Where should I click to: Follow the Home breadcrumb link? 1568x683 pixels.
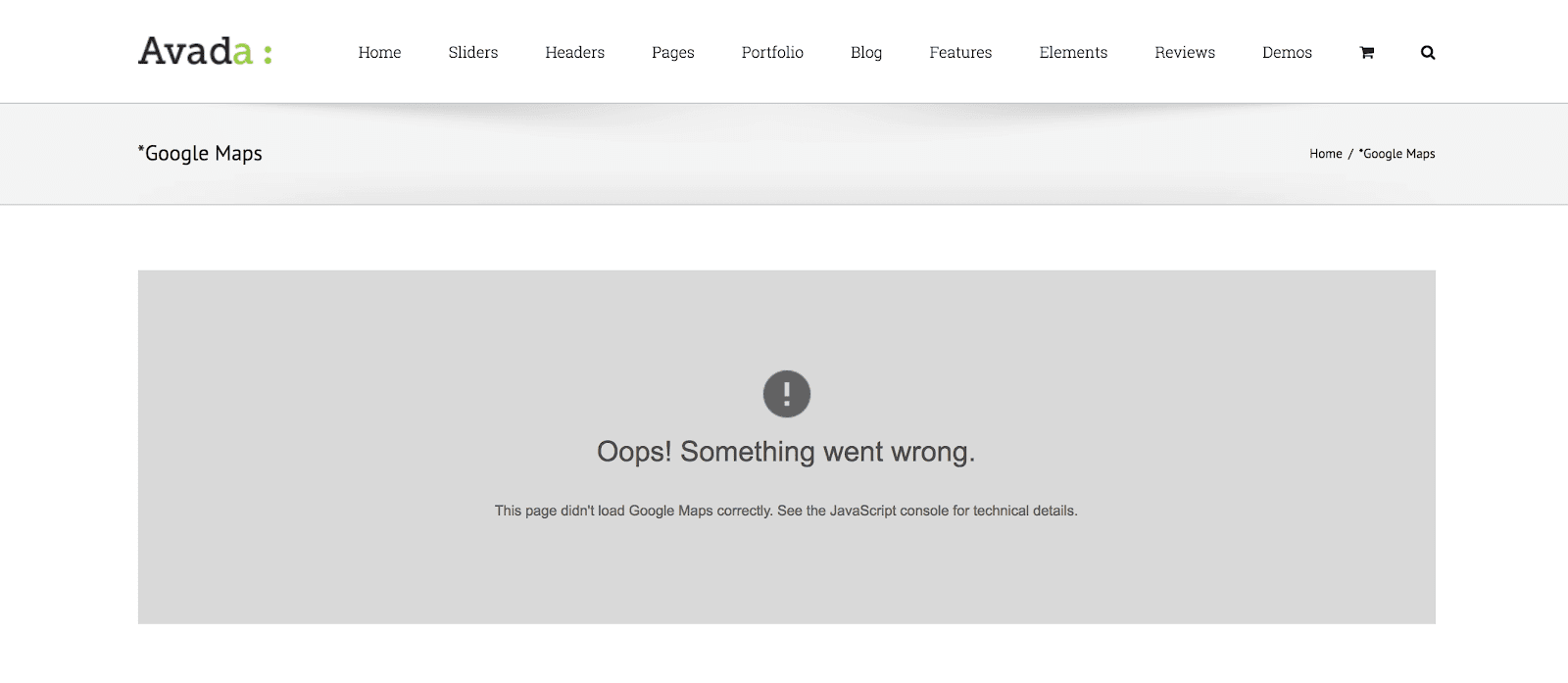tap(1326, 154)
